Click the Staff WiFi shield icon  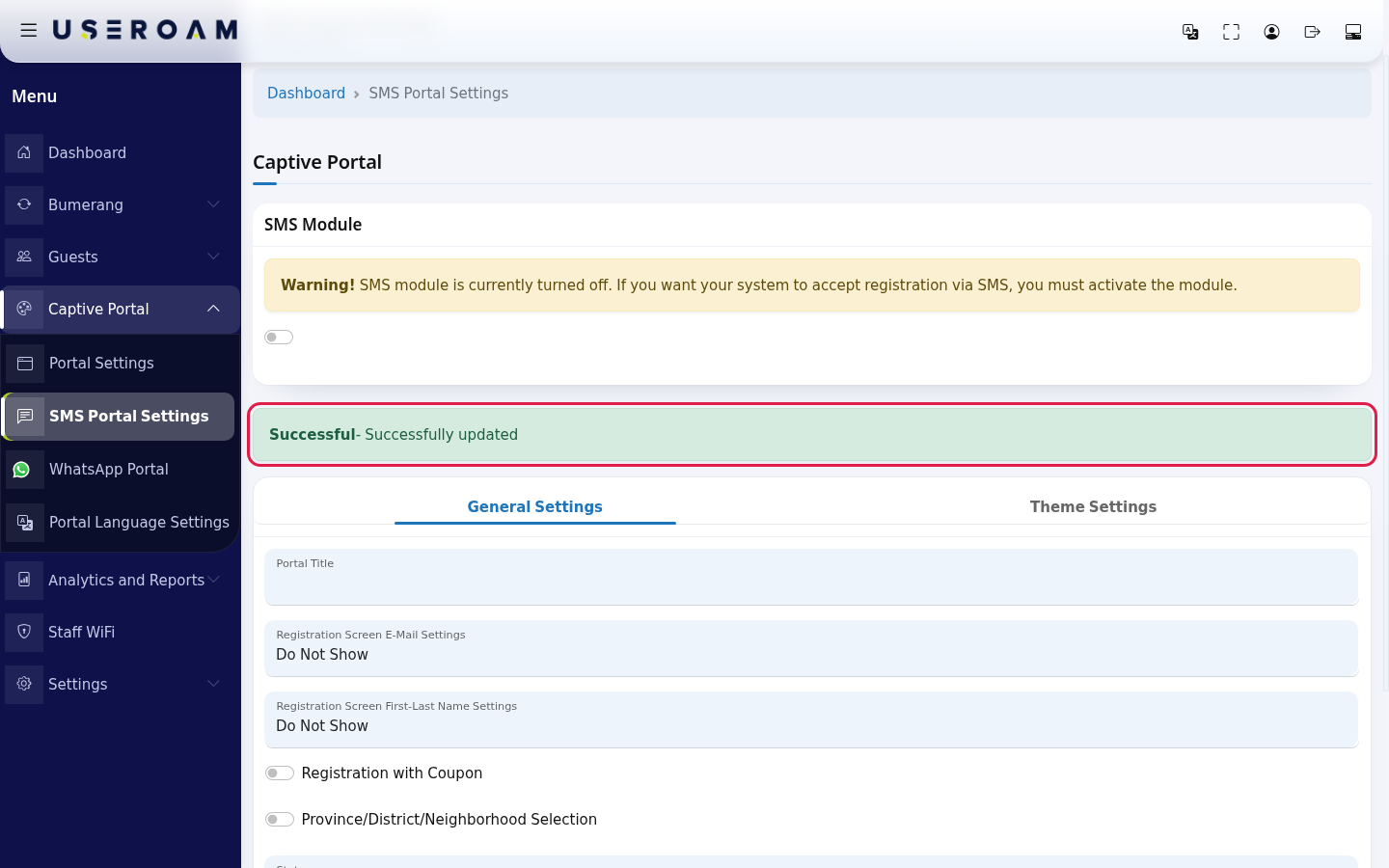[x=24, y=632]
